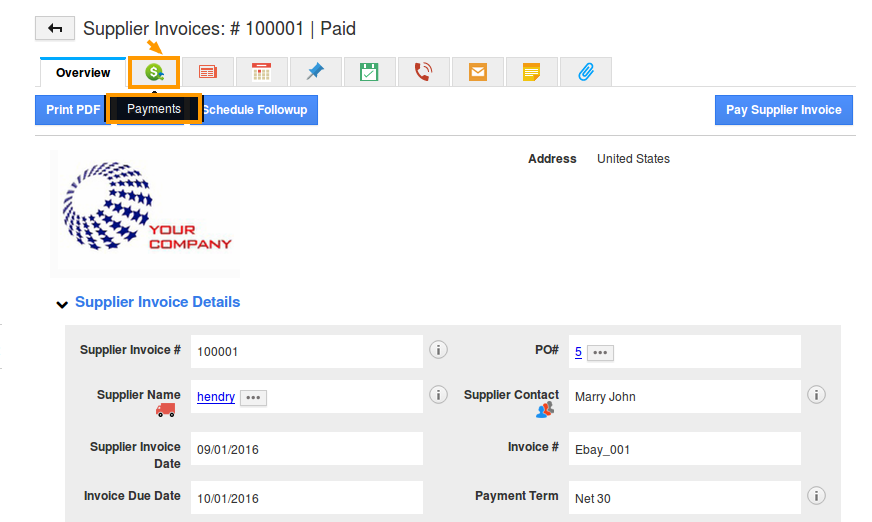The height and width of the screenshot is (522, 872).
Task: Open the blue pushpin tab icon
Action: [315, 72]
